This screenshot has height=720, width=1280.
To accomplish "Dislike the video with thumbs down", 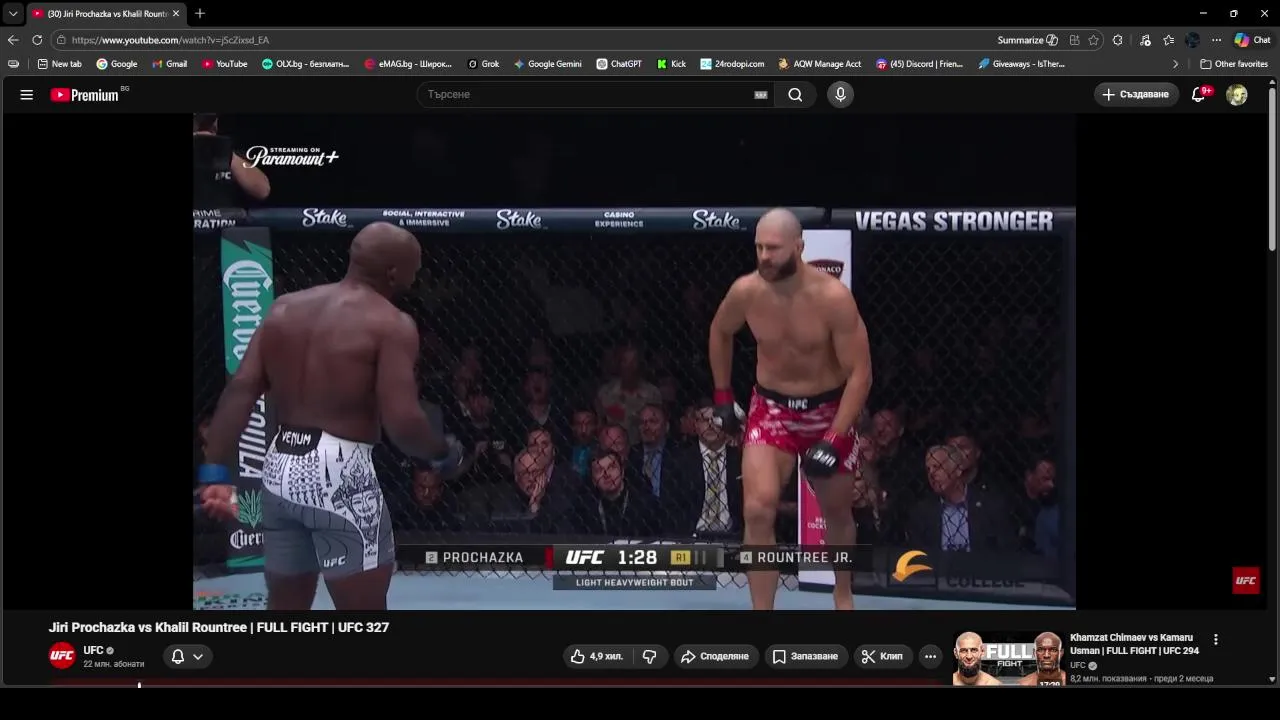I will tap(650, 657).
